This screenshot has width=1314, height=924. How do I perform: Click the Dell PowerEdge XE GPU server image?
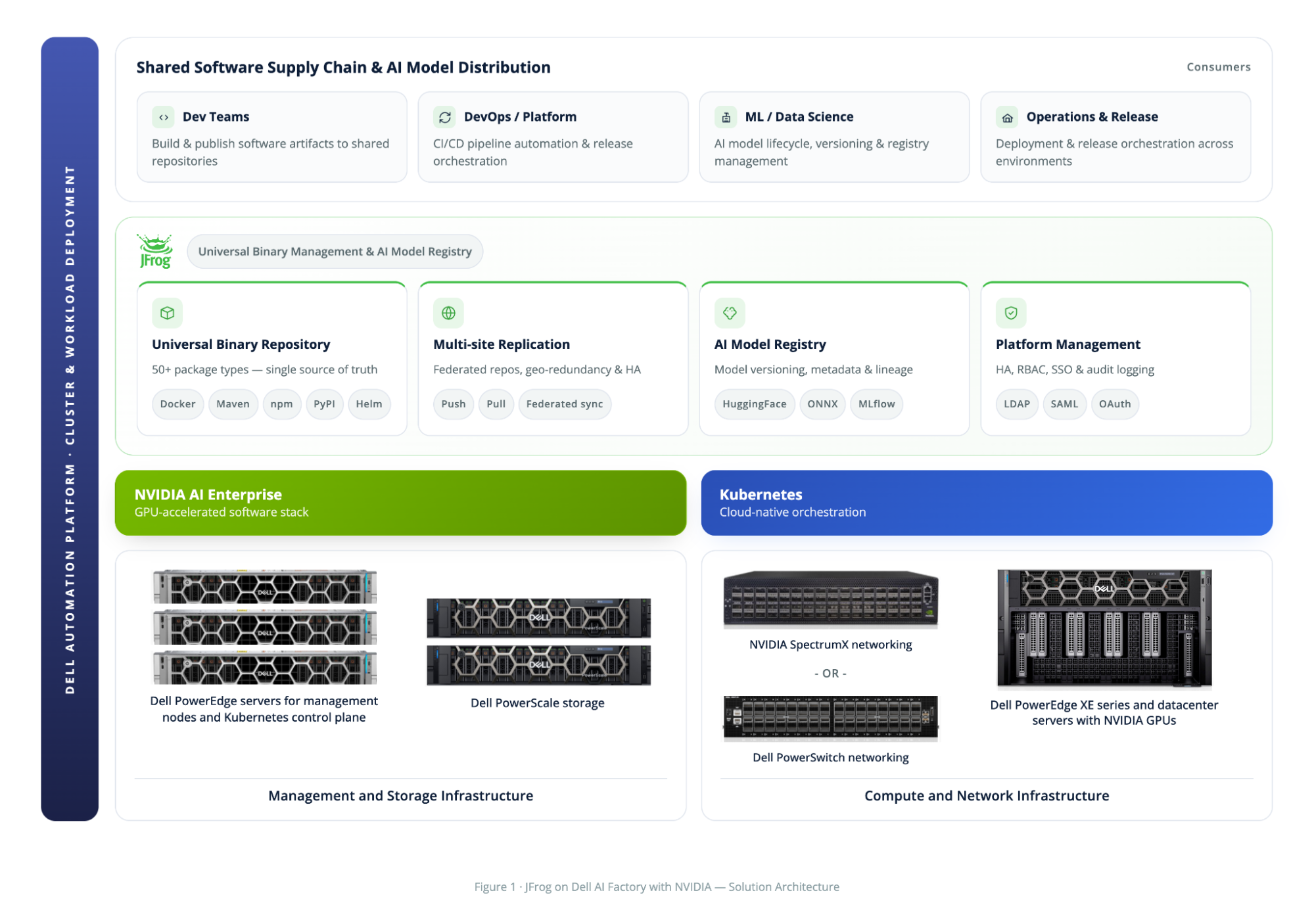(x=1104, y=628)
